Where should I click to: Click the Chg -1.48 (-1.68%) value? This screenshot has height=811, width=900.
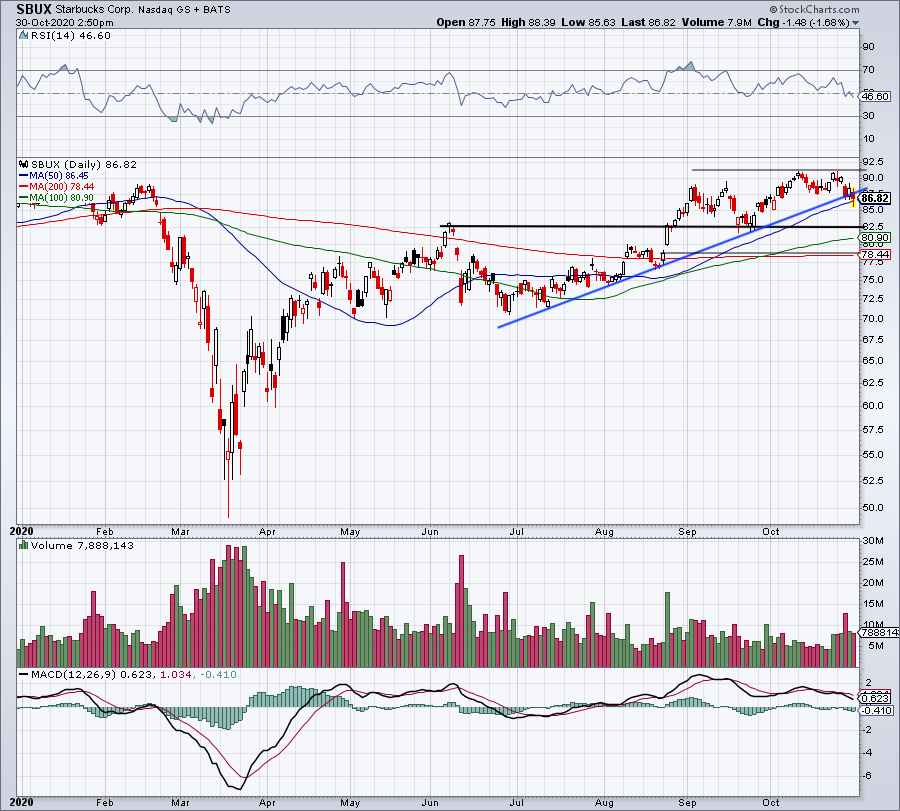804,22
